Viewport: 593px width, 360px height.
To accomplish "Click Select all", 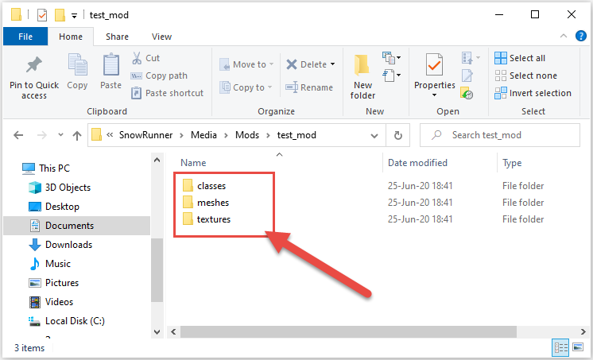I will [x=520, y=58].
